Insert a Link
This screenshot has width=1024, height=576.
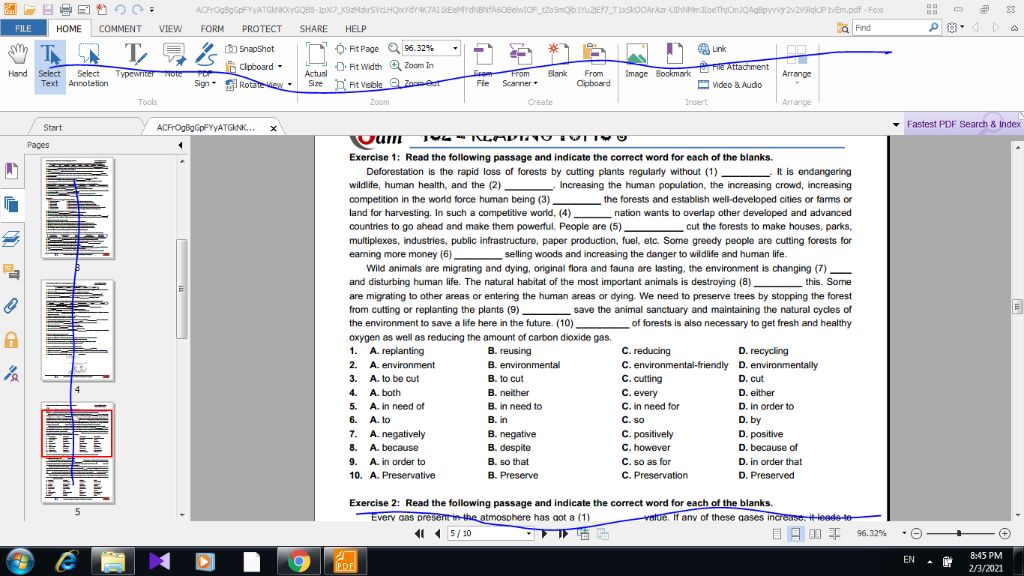pos(712,49)
